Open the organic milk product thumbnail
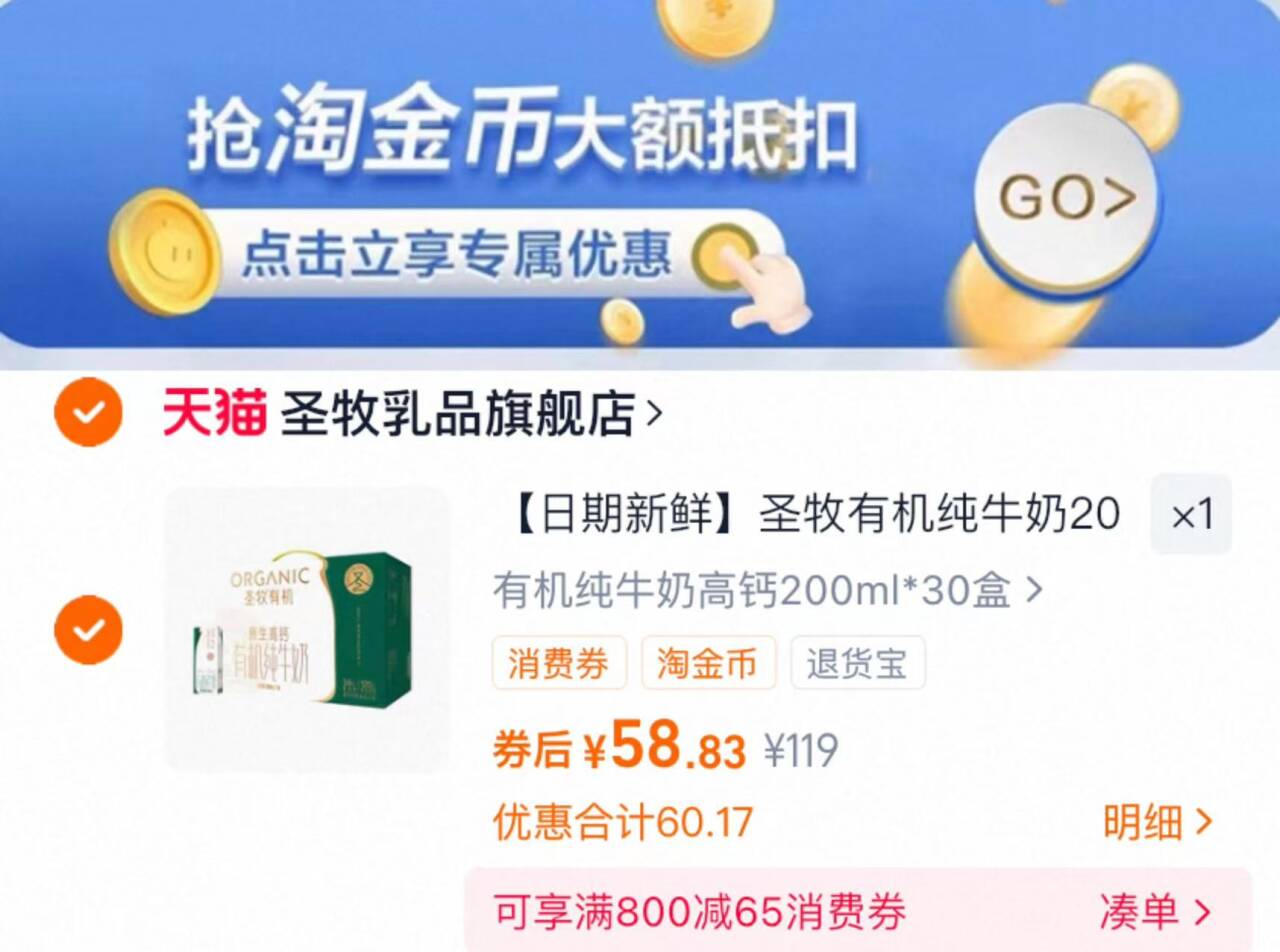Screen dimensions: 1280x952 pos(308,629)
